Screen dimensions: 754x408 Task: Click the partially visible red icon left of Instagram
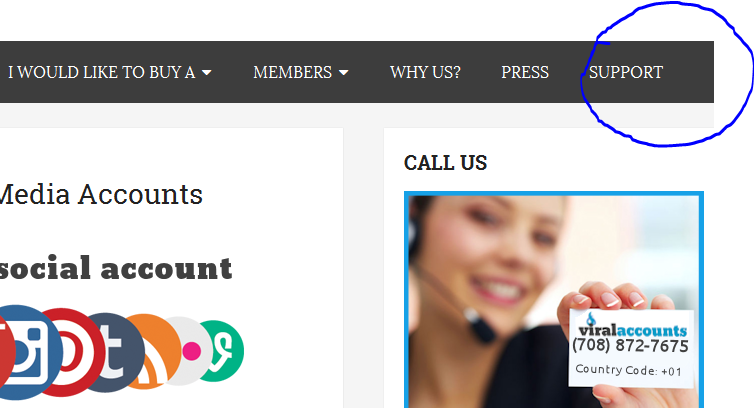click(x=5, y=354)
